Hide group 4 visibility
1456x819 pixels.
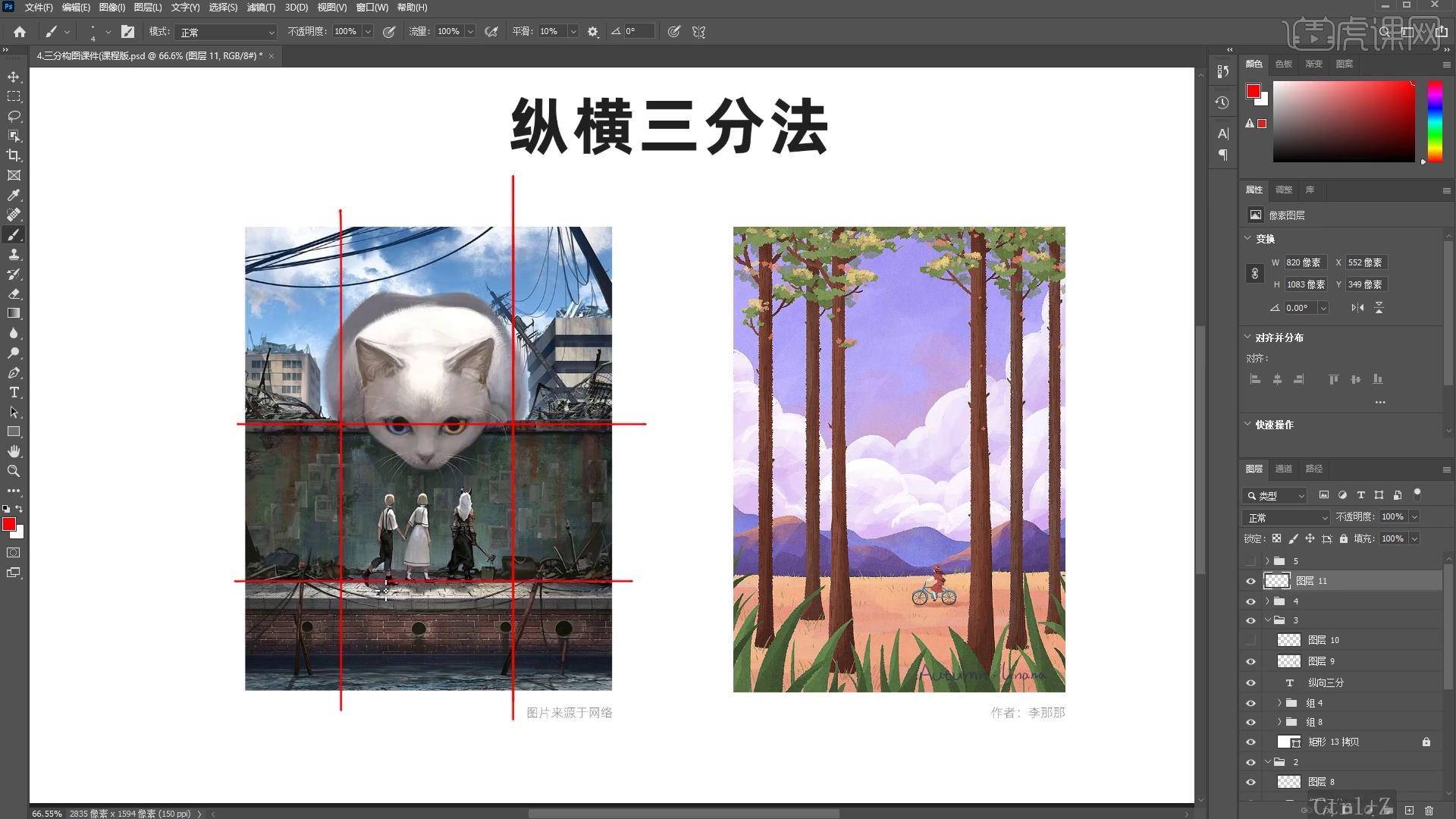(x=1250, y=601)
